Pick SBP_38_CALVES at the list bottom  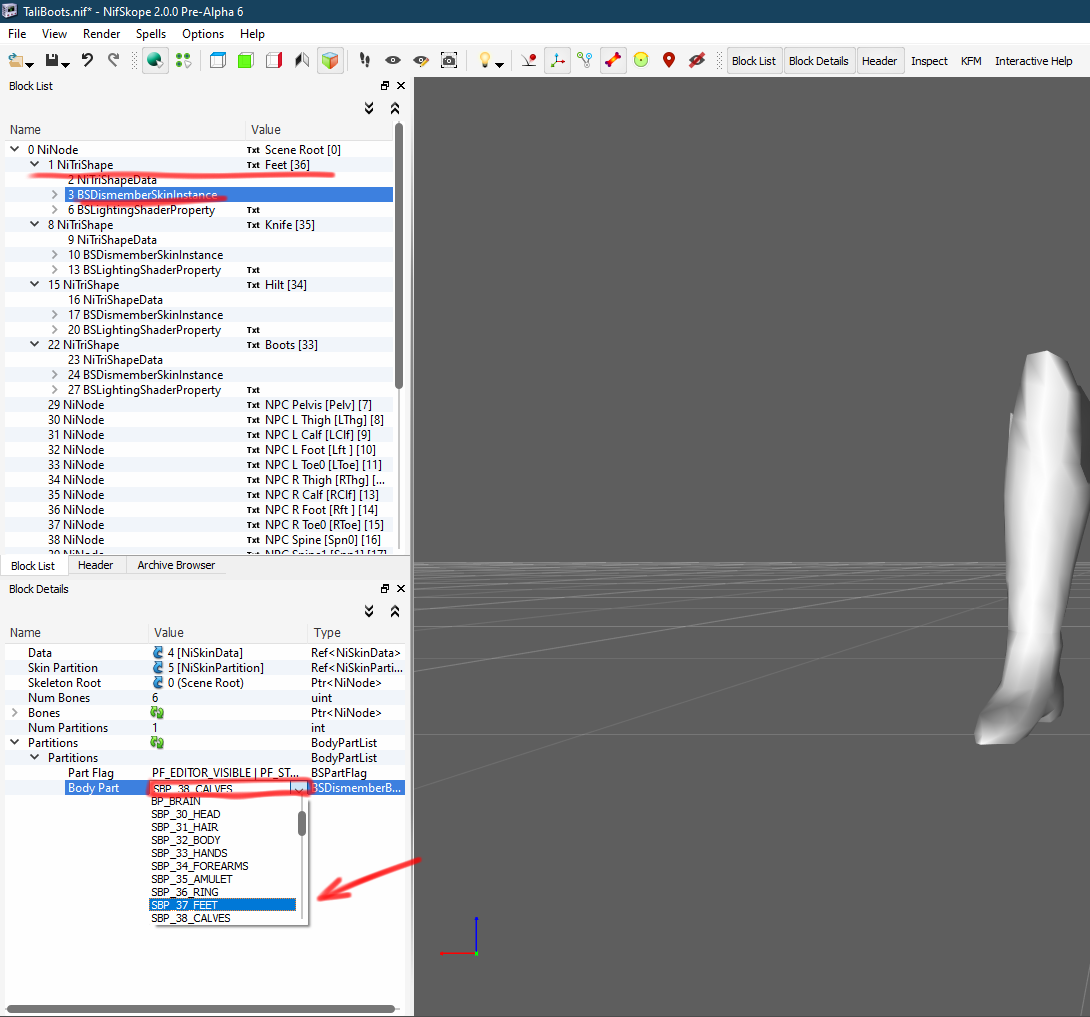[222, 918]
